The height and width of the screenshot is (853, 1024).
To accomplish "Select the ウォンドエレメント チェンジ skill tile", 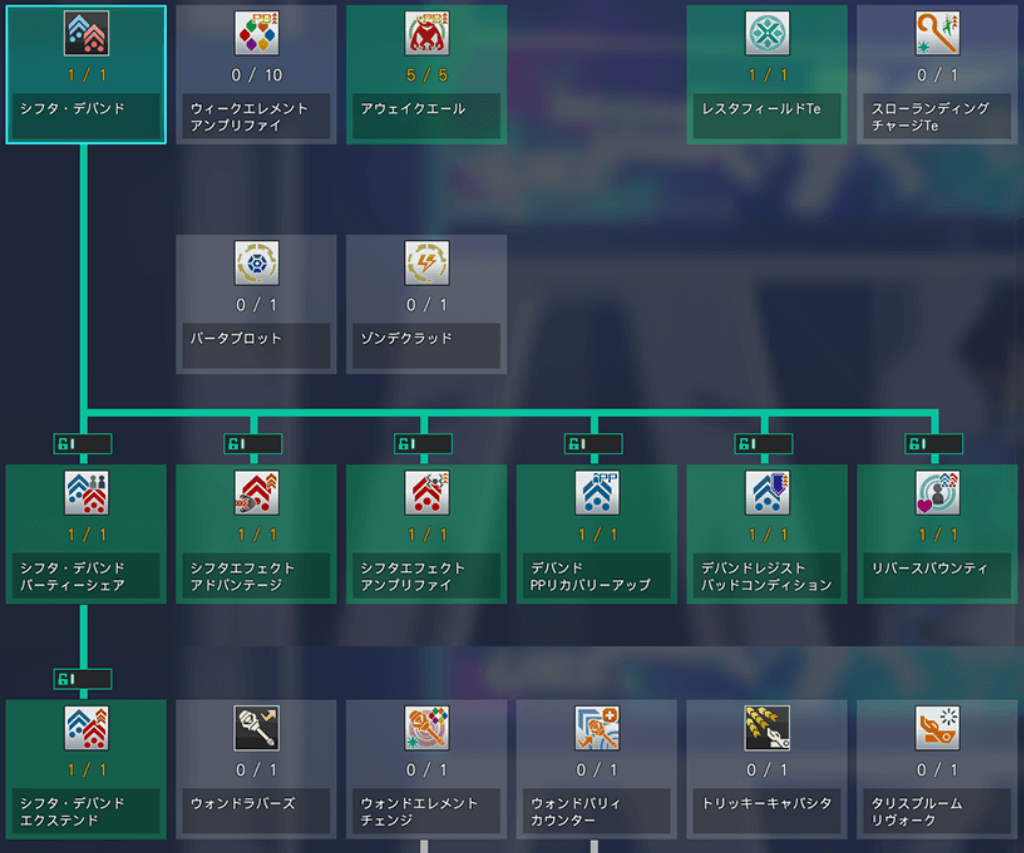I will pos(426,768).
